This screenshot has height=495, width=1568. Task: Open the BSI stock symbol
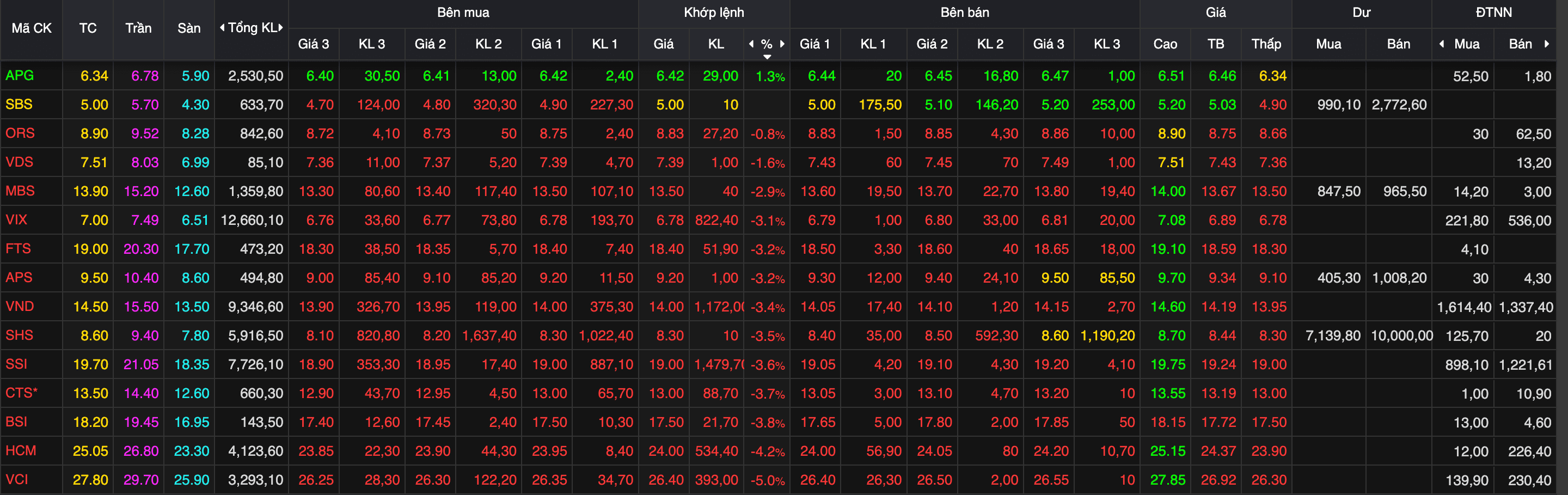tap(16, 421)
